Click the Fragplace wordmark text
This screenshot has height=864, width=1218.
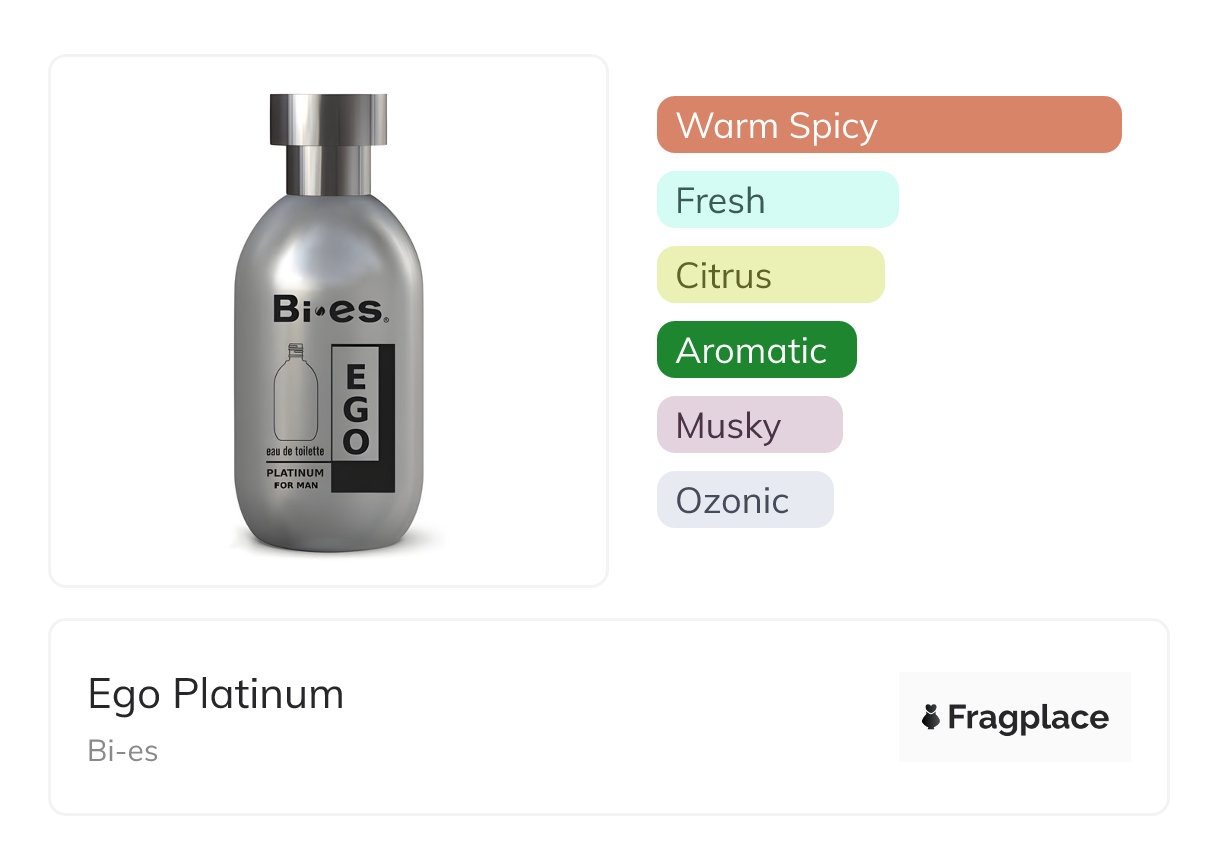(x=1028, y=717)
